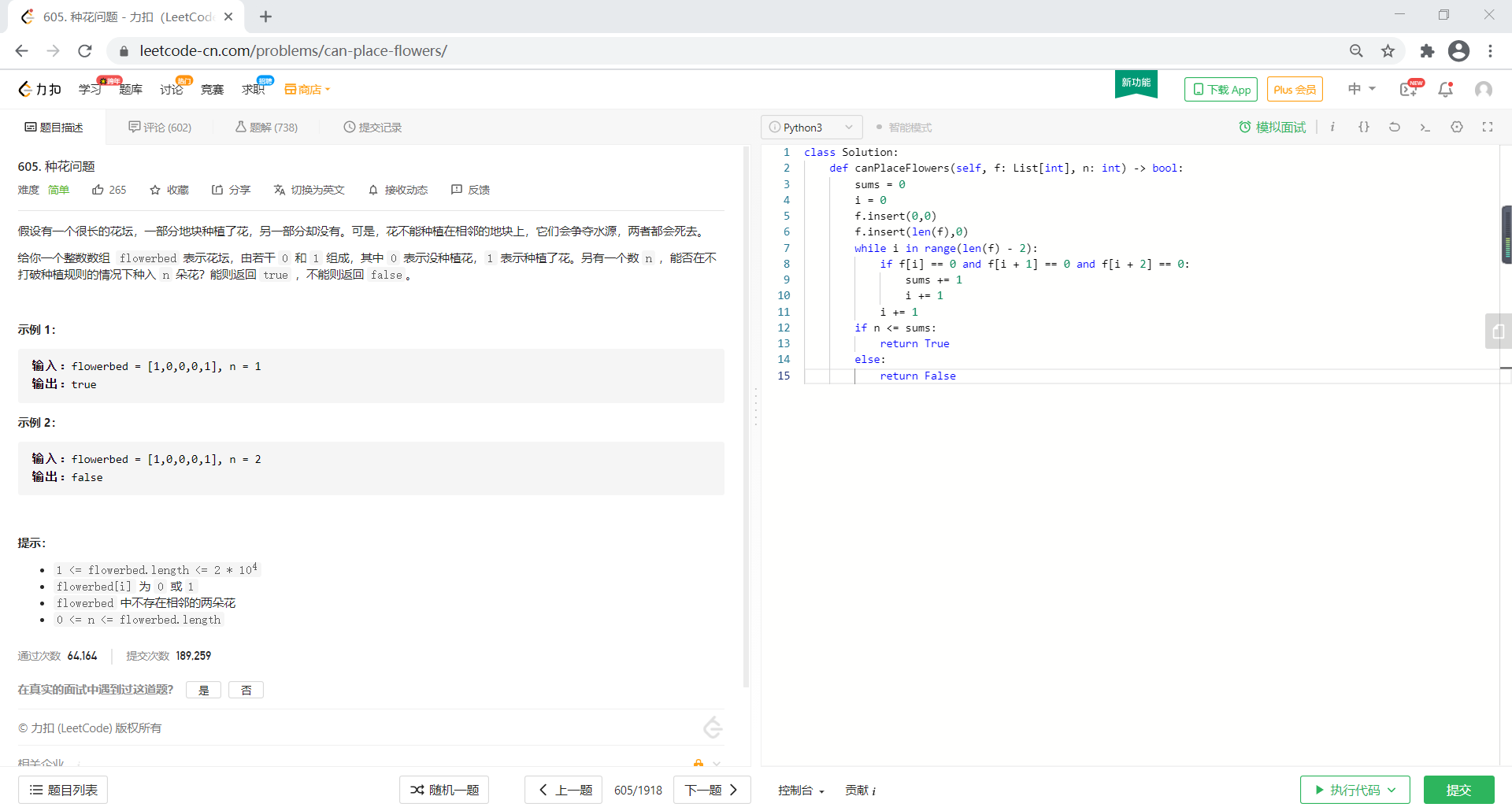Click the description panel vertical scrollbar
Screen dimensions: 1512x811
point(746,417)
